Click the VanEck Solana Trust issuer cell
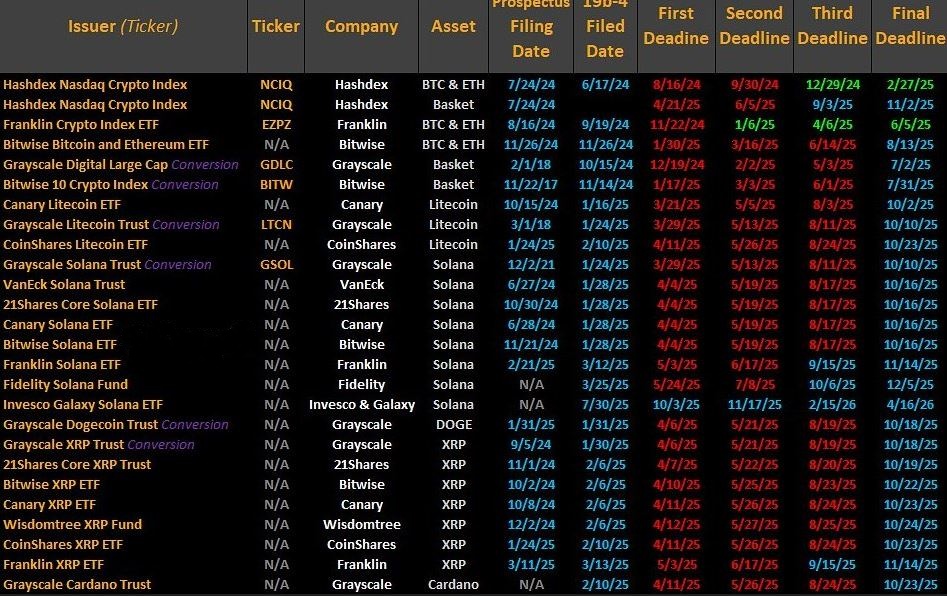 point(64,284)
